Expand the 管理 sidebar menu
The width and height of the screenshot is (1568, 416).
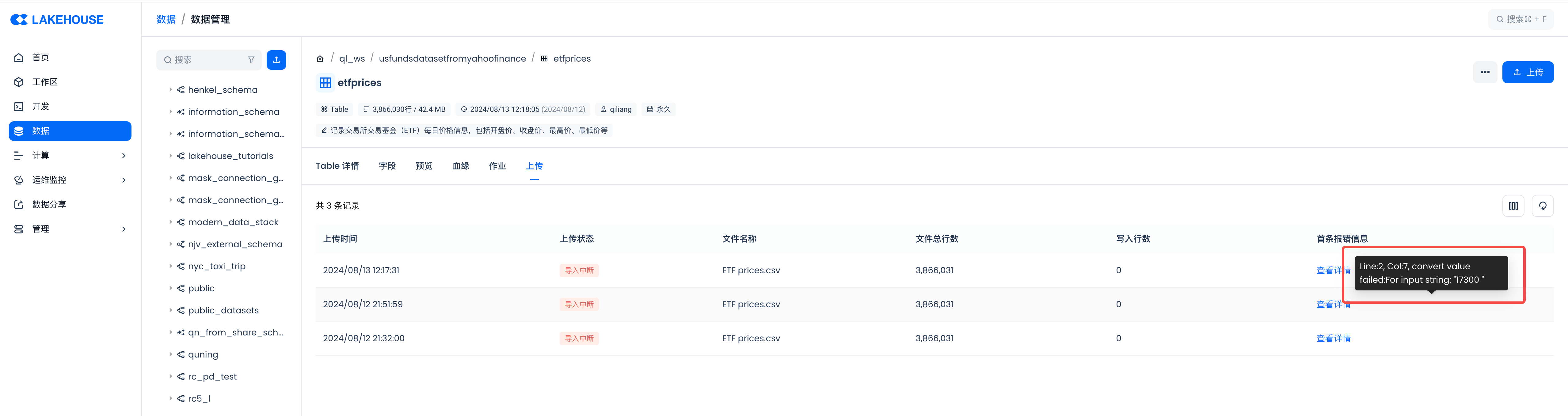124,229
